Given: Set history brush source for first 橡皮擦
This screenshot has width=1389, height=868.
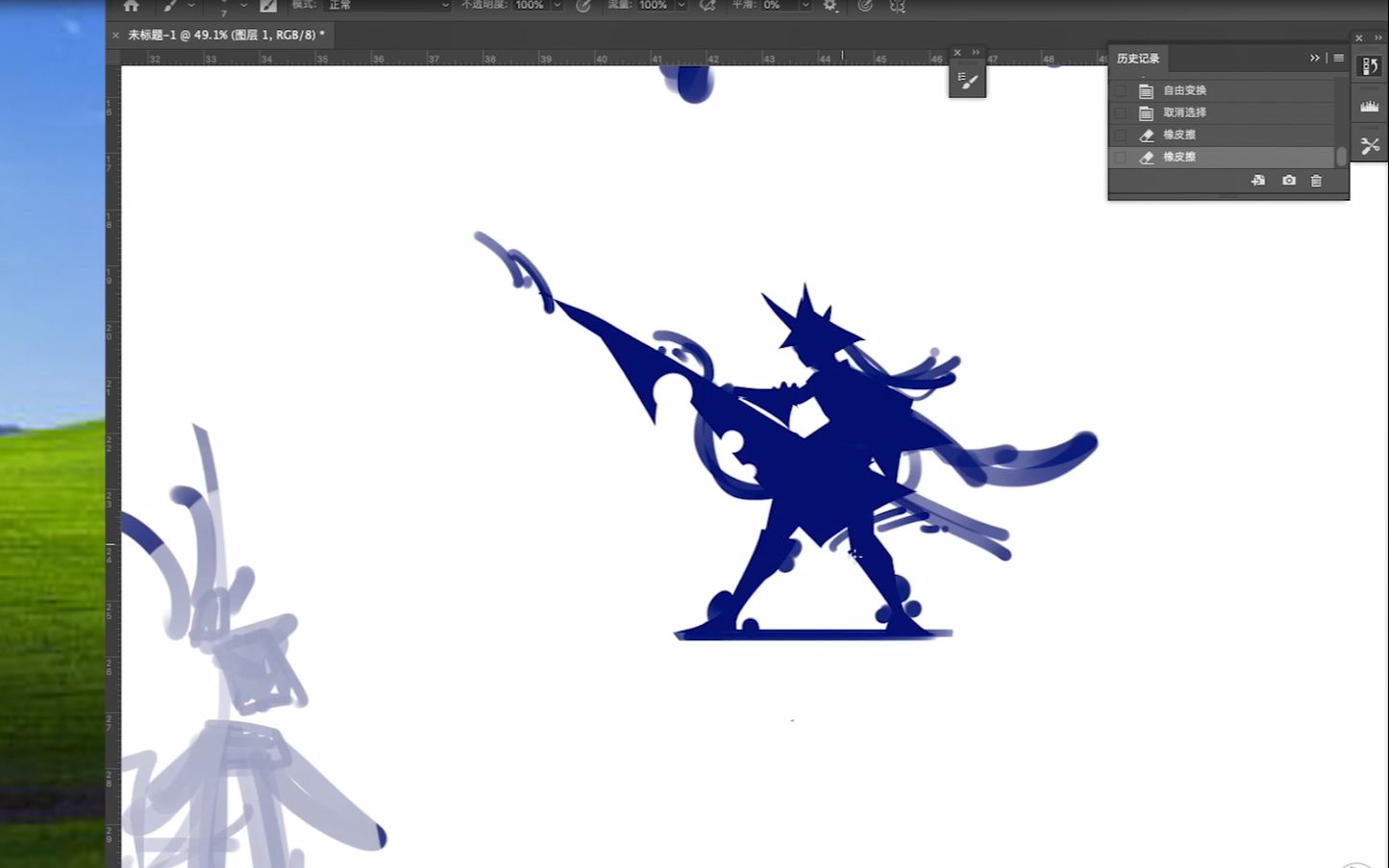Looking at the screenshot, I should click(1121, 135).
